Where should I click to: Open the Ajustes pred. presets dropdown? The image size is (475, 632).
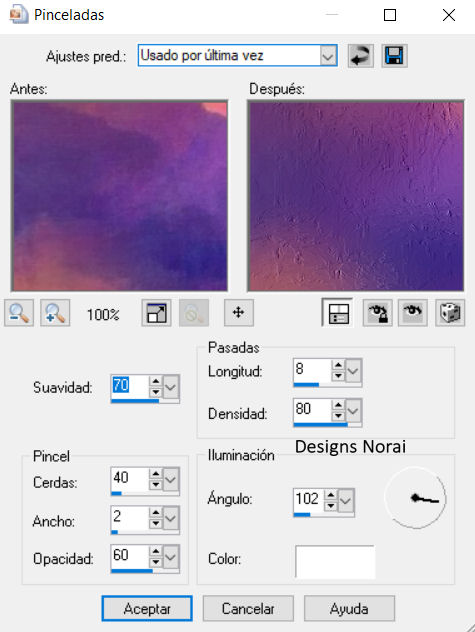coord(328,56)
